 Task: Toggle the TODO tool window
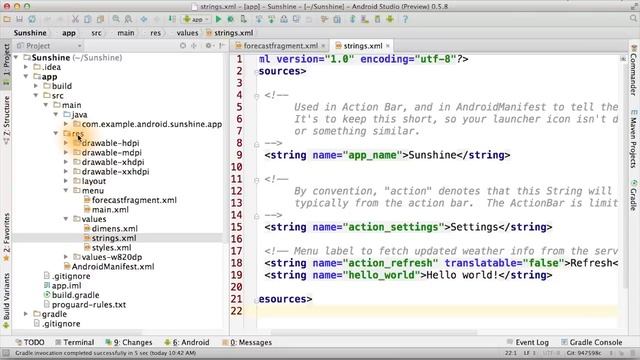(30, 342)
